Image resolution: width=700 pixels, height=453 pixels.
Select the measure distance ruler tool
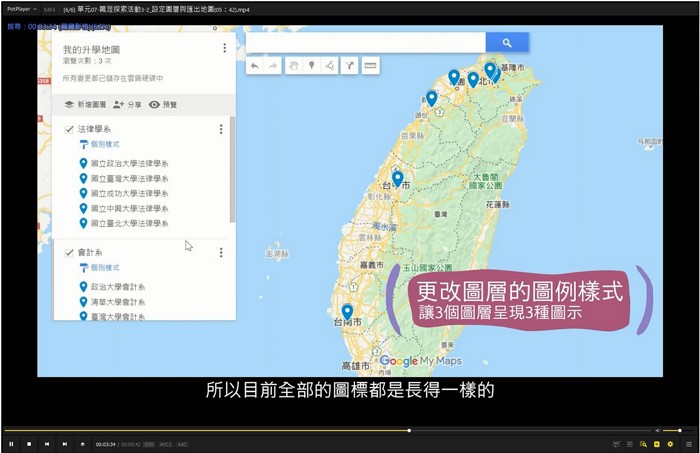coord(370,66)
